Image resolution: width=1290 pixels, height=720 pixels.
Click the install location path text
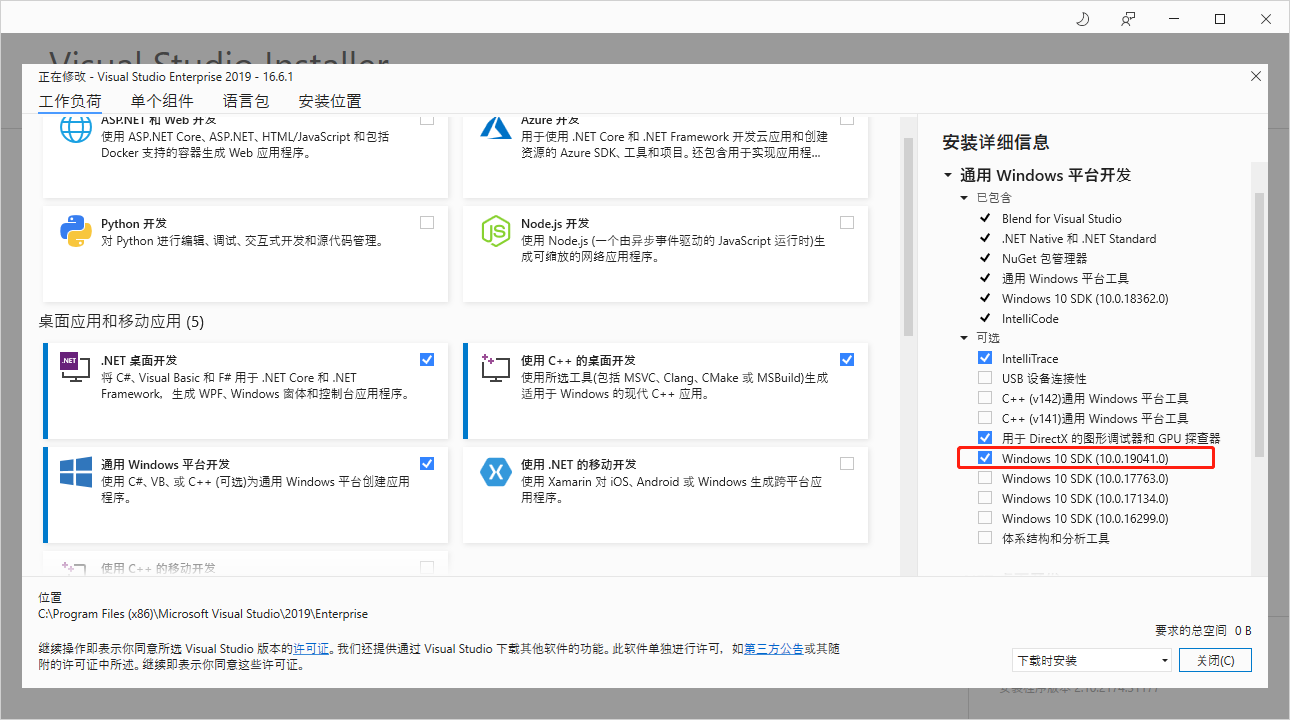(203, 614)
